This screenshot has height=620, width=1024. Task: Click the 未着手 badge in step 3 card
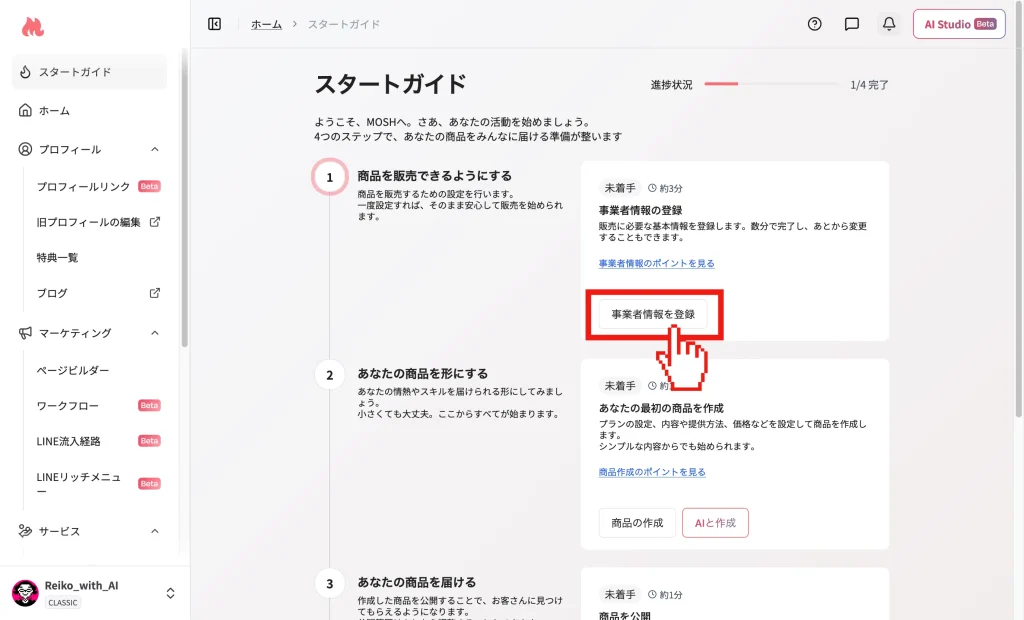click(620, 595)
